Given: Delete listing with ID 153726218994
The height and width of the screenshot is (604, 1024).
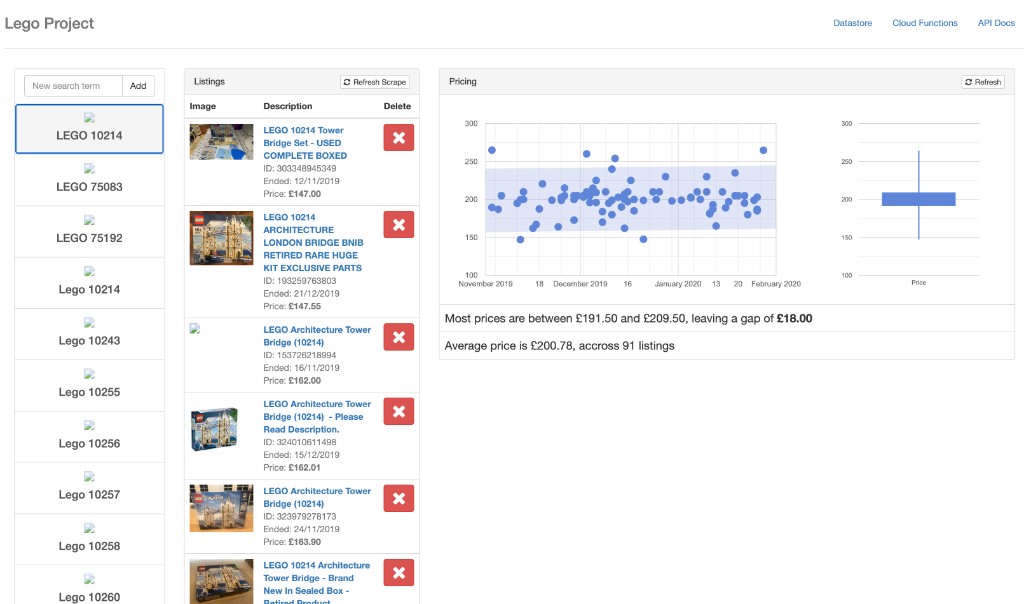Looking at the screenshot, I should coord(398,338).
